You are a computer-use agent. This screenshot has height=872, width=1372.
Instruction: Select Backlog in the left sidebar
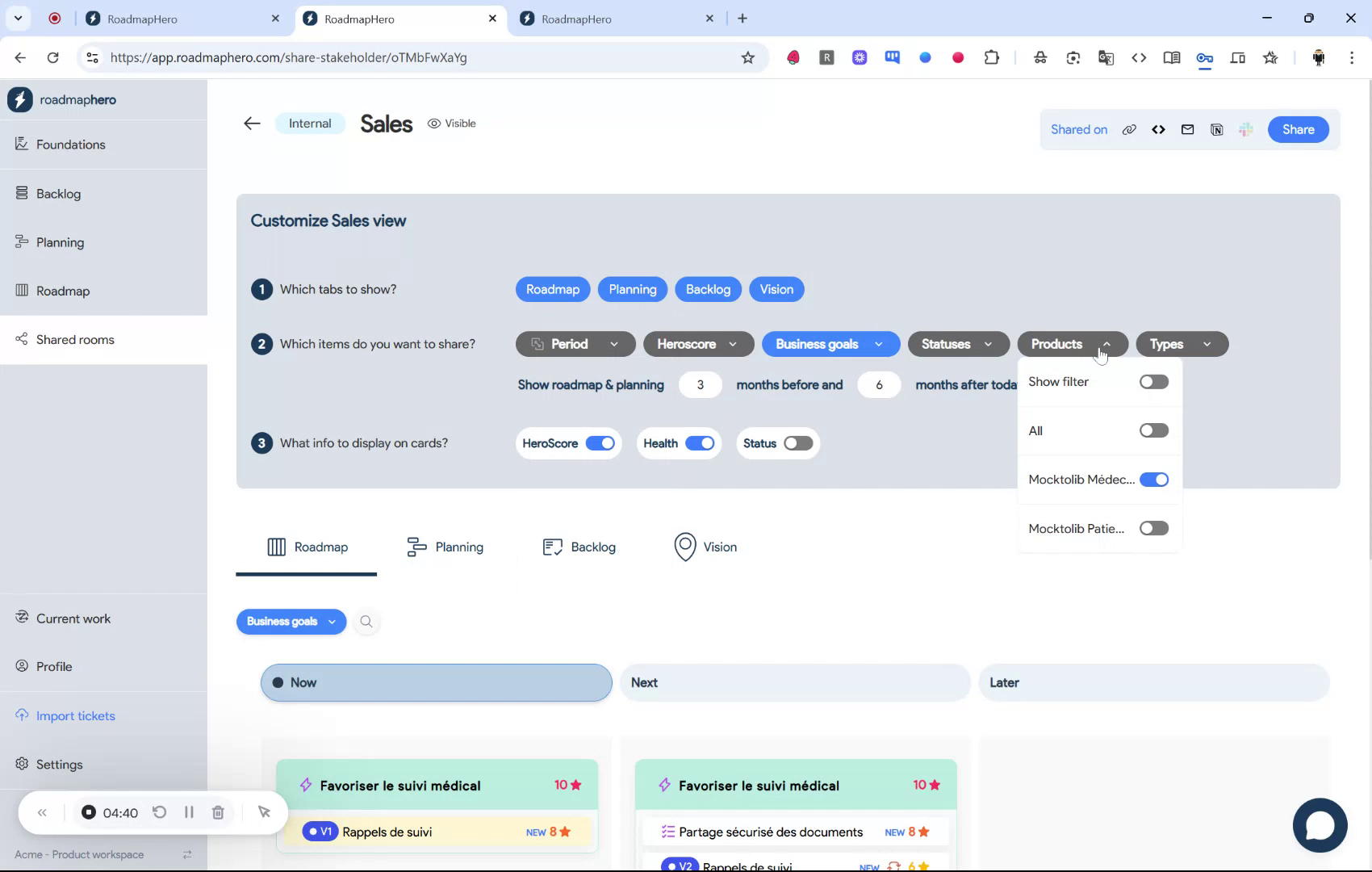point(57,194)
